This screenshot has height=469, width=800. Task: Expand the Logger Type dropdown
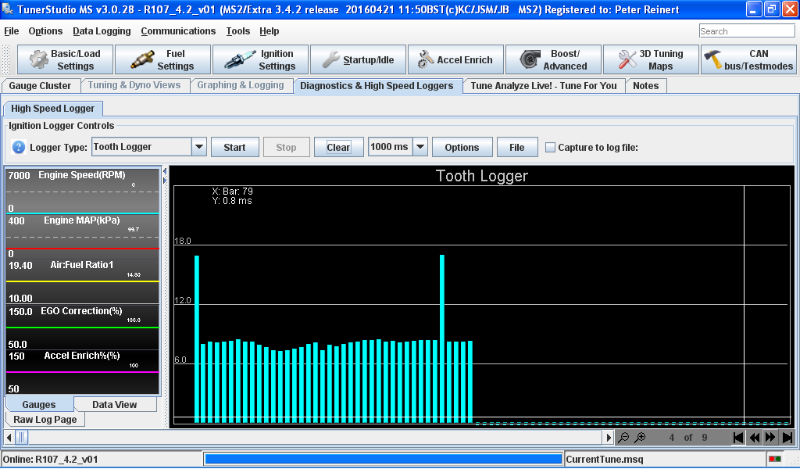[x=198, y=148]
